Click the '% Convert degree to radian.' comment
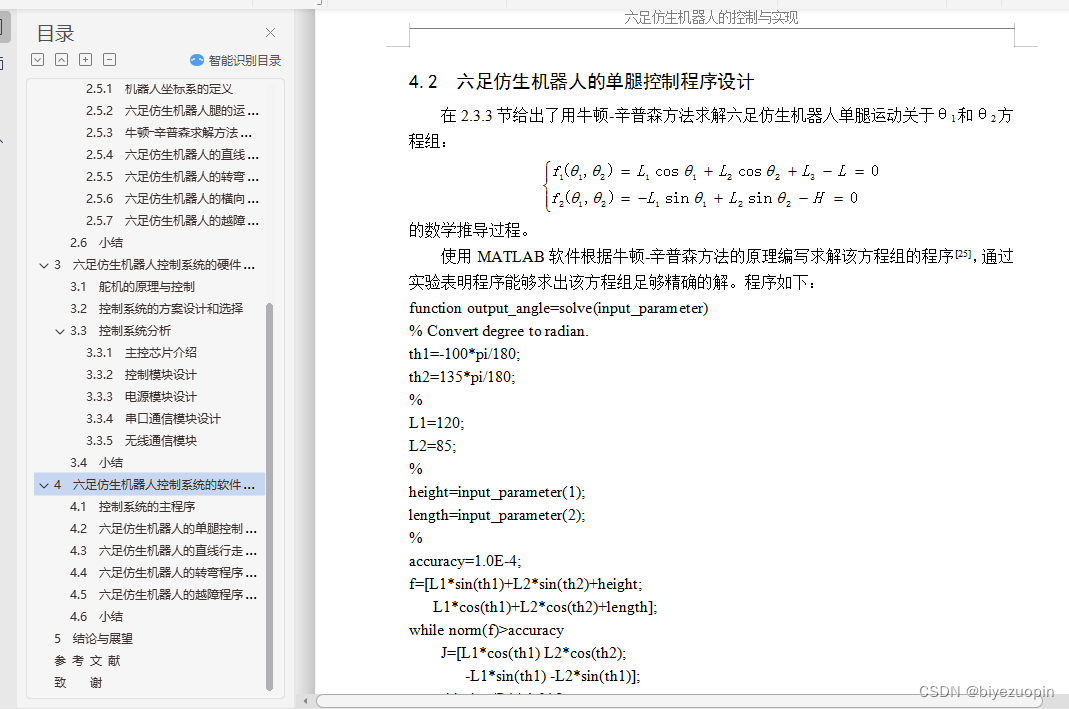Viewport: 1069px width, 709px height. tap(498, 331)
